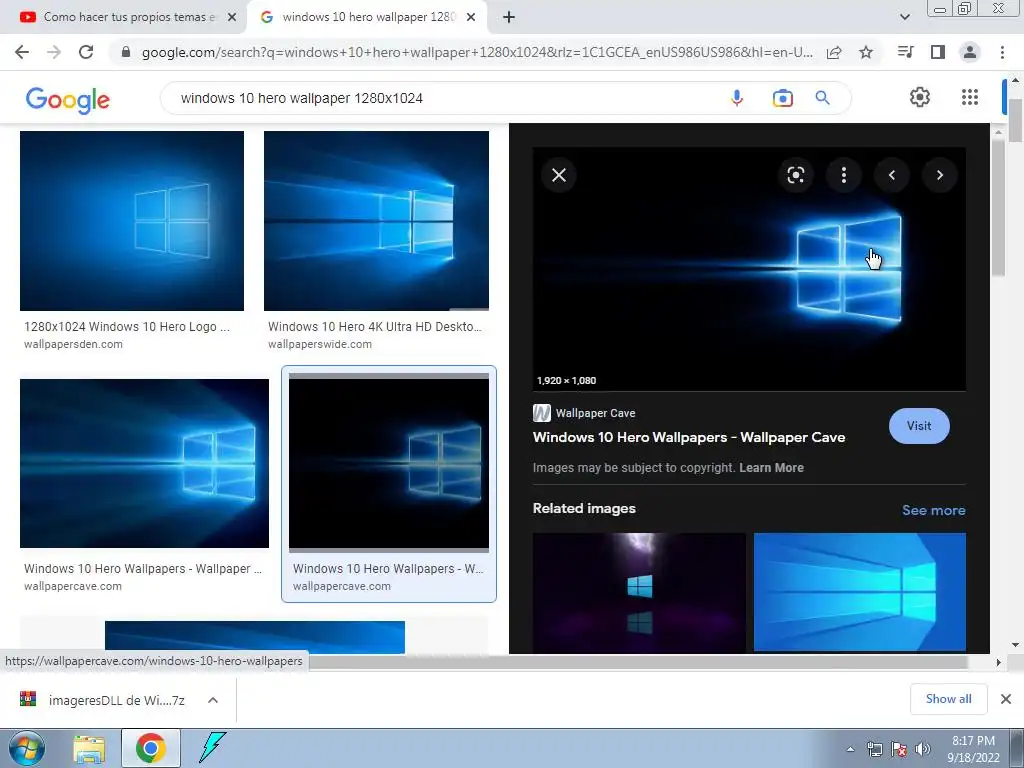This screenshot has height=768, width=1024.
Task: Click the Visit button
Action: coord(919,426)
